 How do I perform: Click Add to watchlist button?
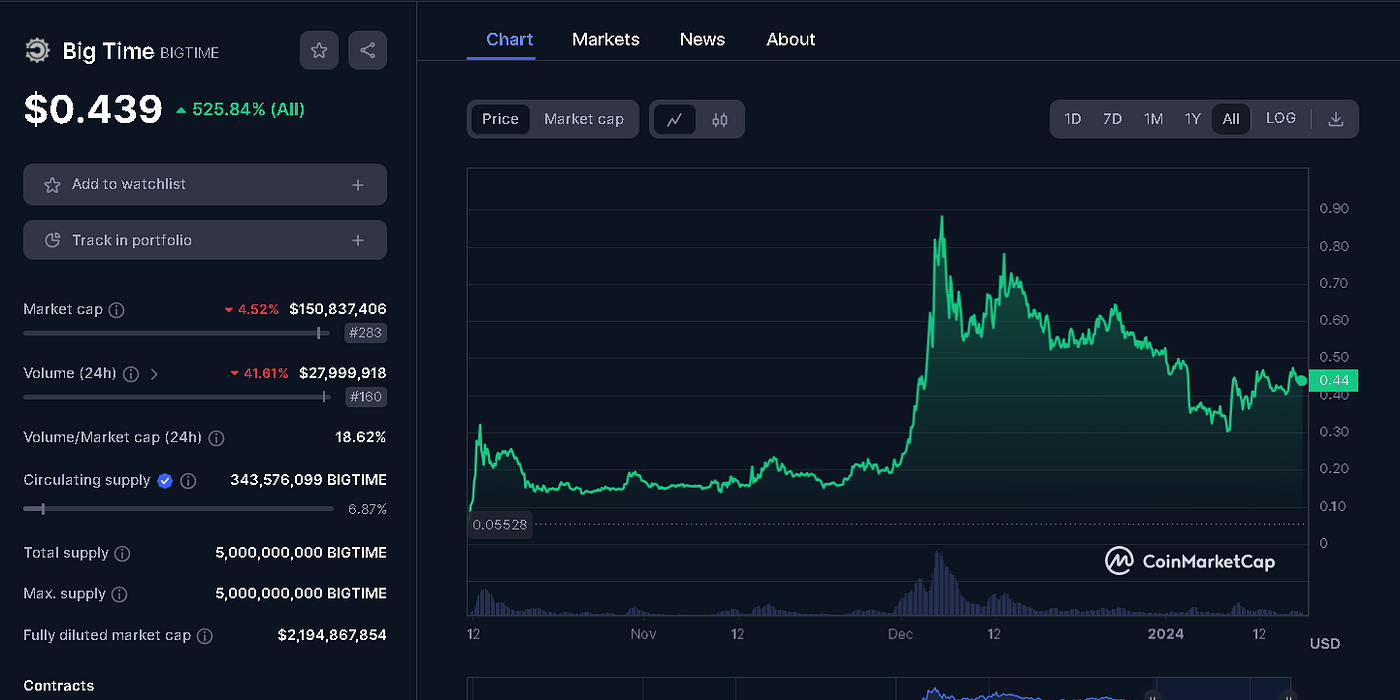pyautogui.click(x=205, y=185)
